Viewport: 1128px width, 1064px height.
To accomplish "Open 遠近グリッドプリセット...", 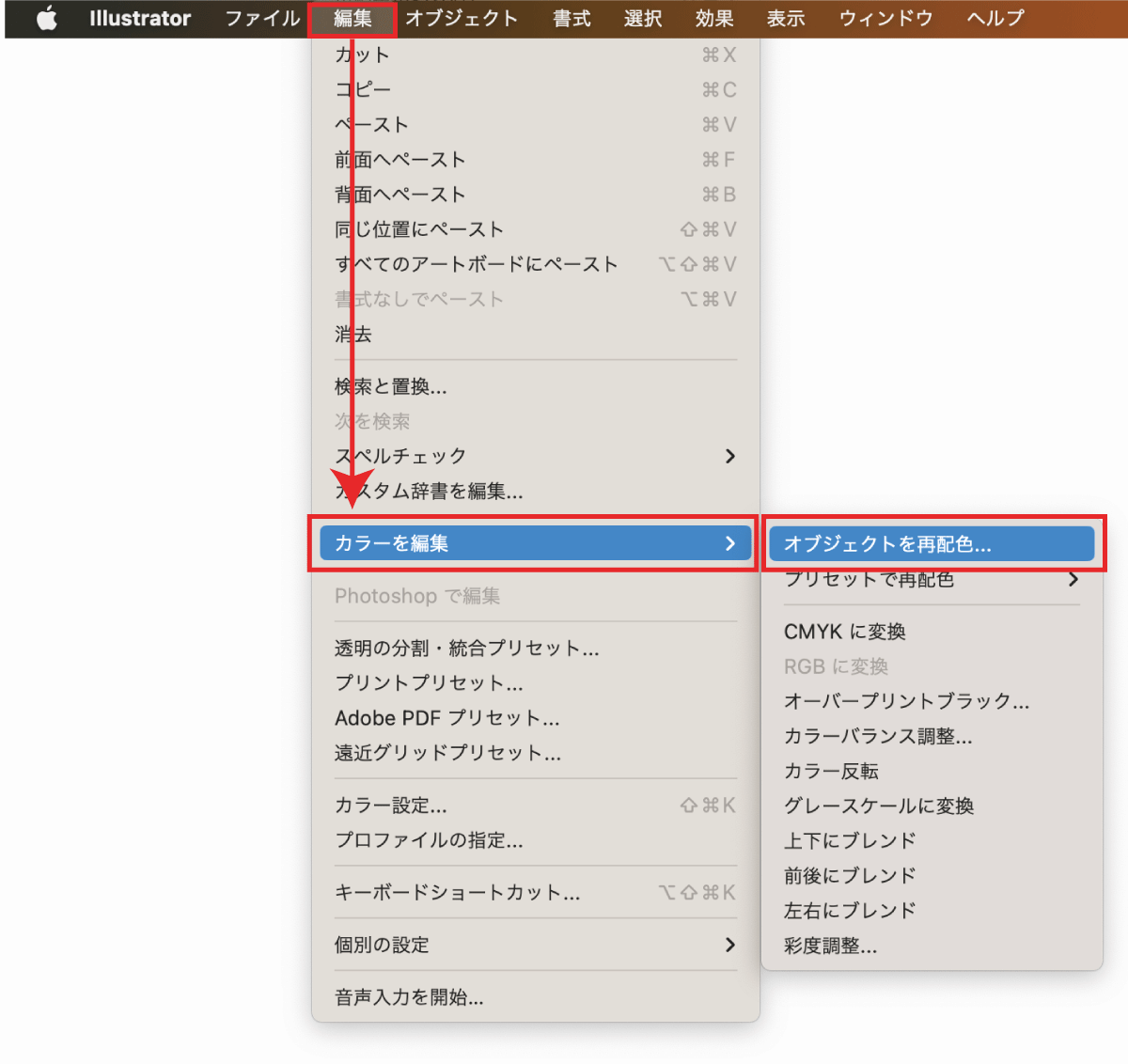I will pos(536,753).
